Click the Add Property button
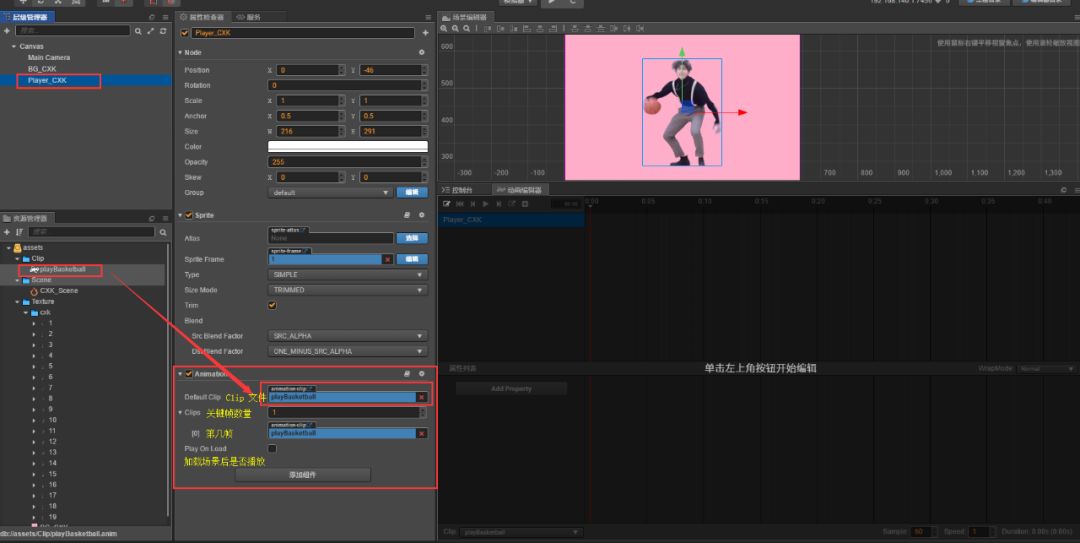Screen dimensions: 1080x543 (x=511, y=389)
